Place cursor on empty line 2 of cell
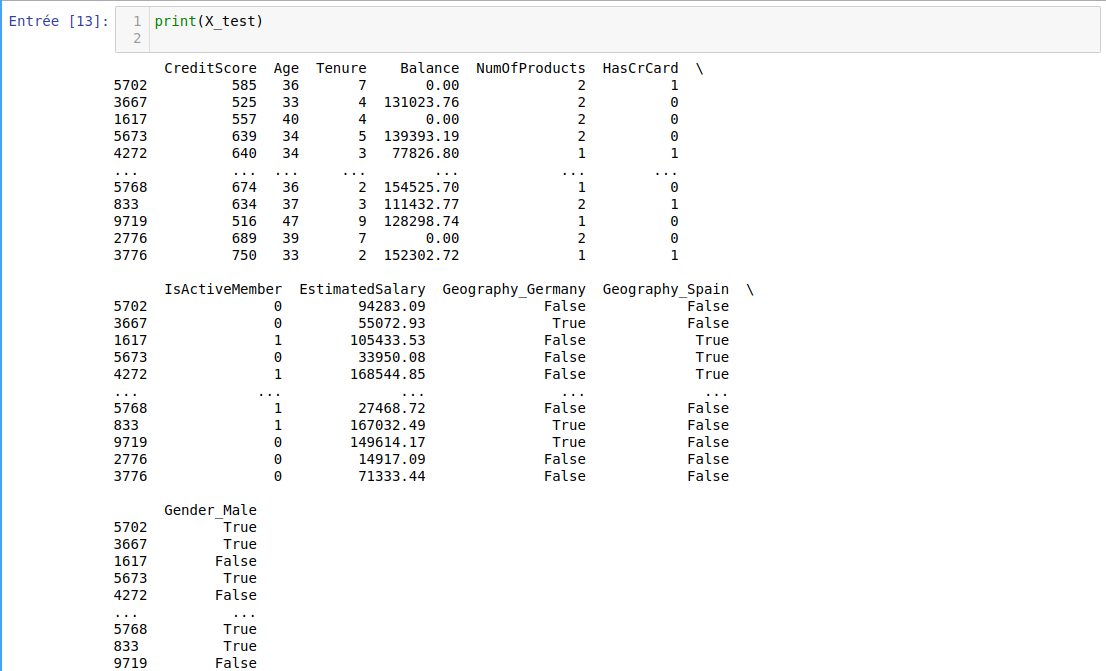1106x671 pixels. 400,39
